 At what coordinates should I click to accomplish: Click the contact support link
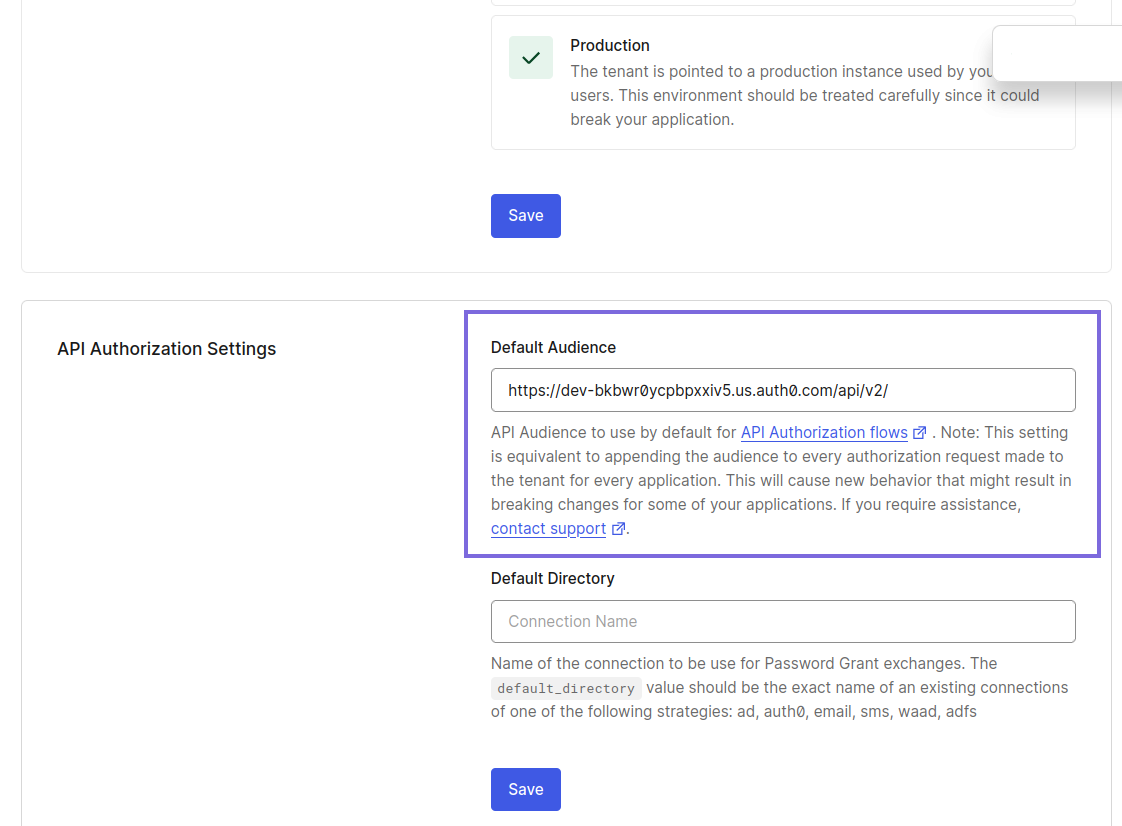tap(548, 528)
